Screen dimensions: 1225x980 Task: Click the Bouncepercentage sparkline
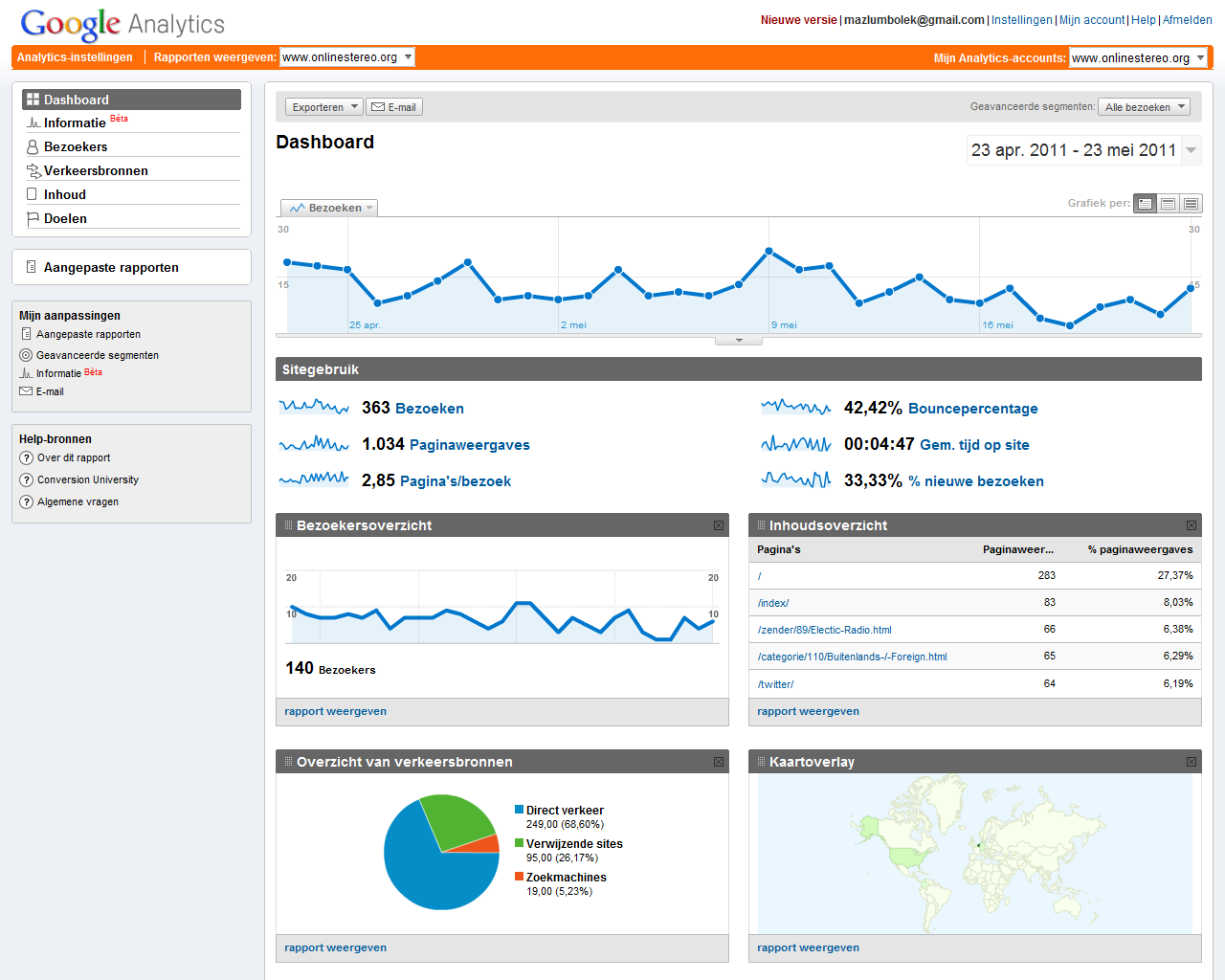796,407
